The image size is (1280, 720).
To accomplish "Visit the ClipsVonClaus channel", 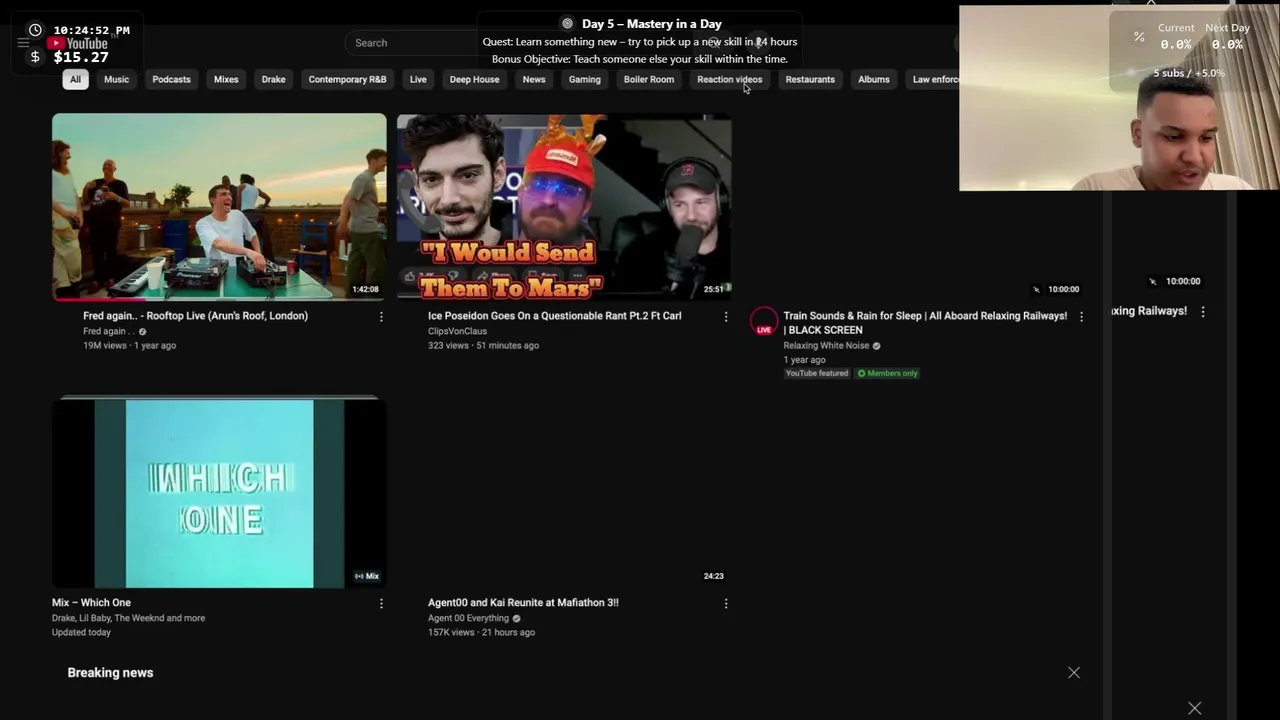I will [x=457, y=331].
